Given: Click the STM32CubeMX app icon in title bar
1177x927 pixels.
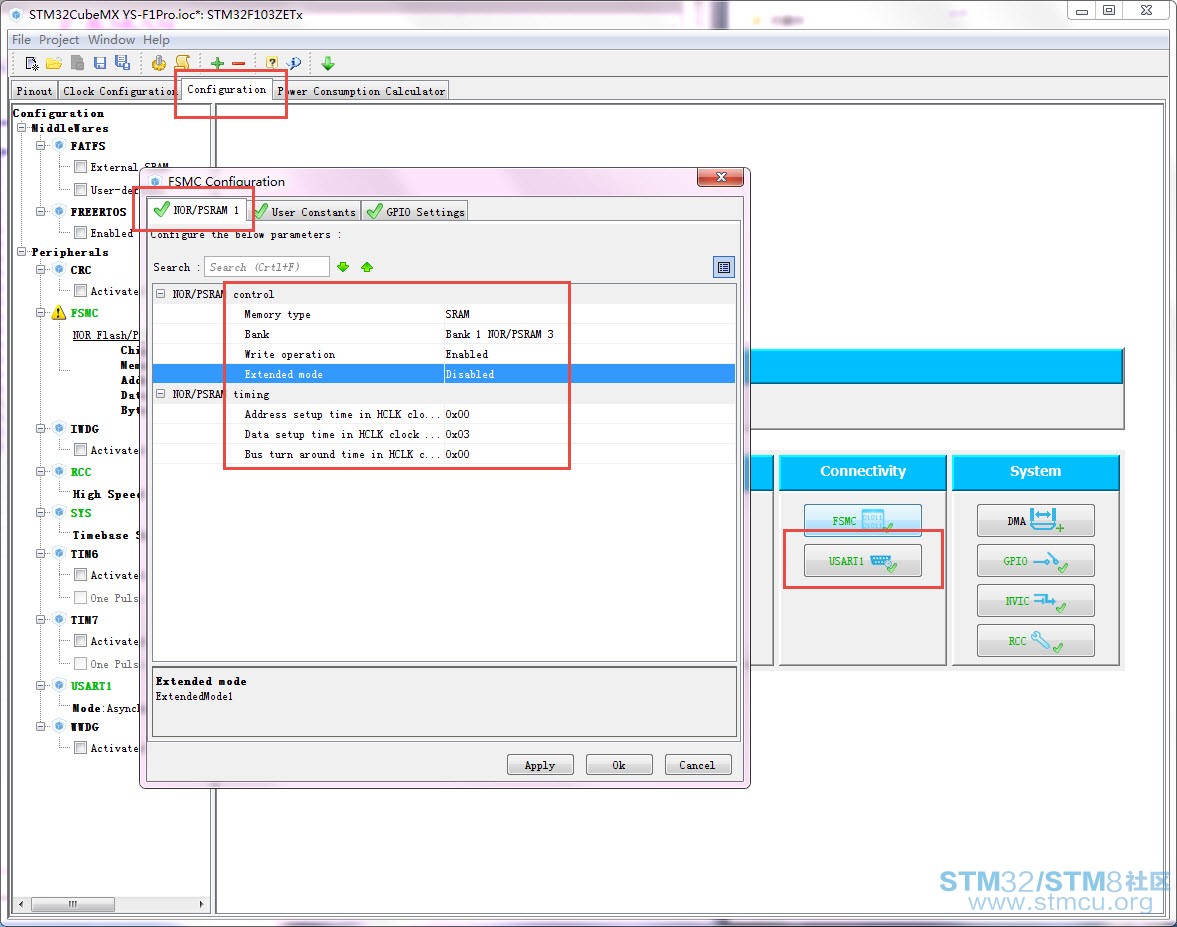Looking at the screenshot, I should [16, 14].
